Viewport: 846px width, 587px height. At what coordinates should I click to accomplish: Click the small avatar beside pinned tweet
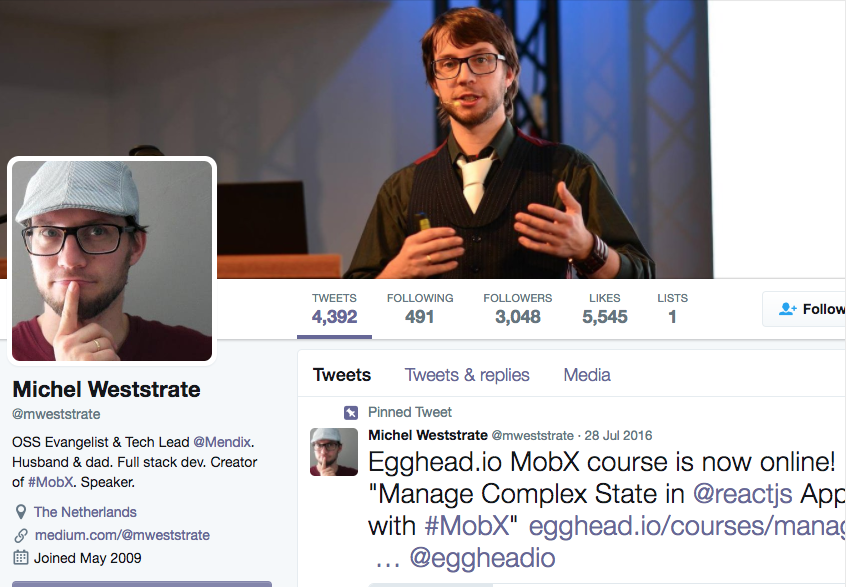(333, 452)
